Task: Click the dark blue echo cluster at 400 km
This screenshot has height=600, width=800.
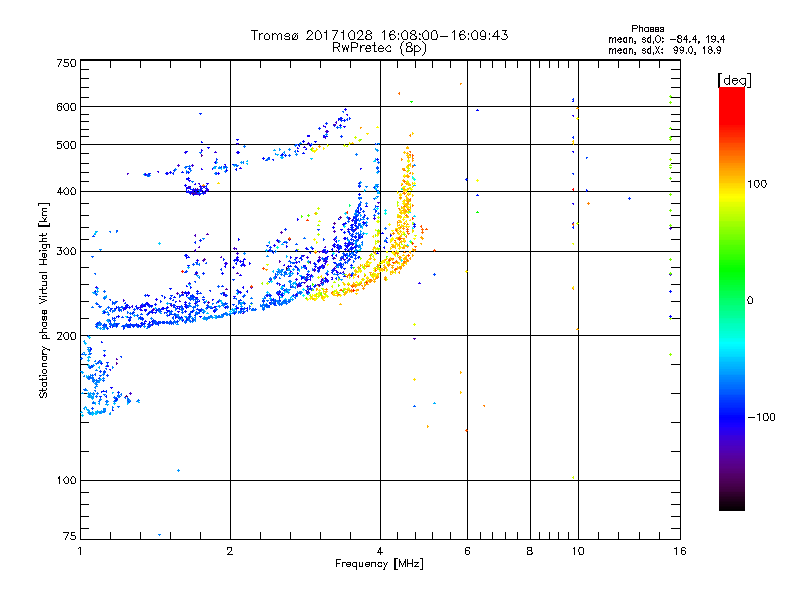Action: pyautogui.click(x=197, y=191)
